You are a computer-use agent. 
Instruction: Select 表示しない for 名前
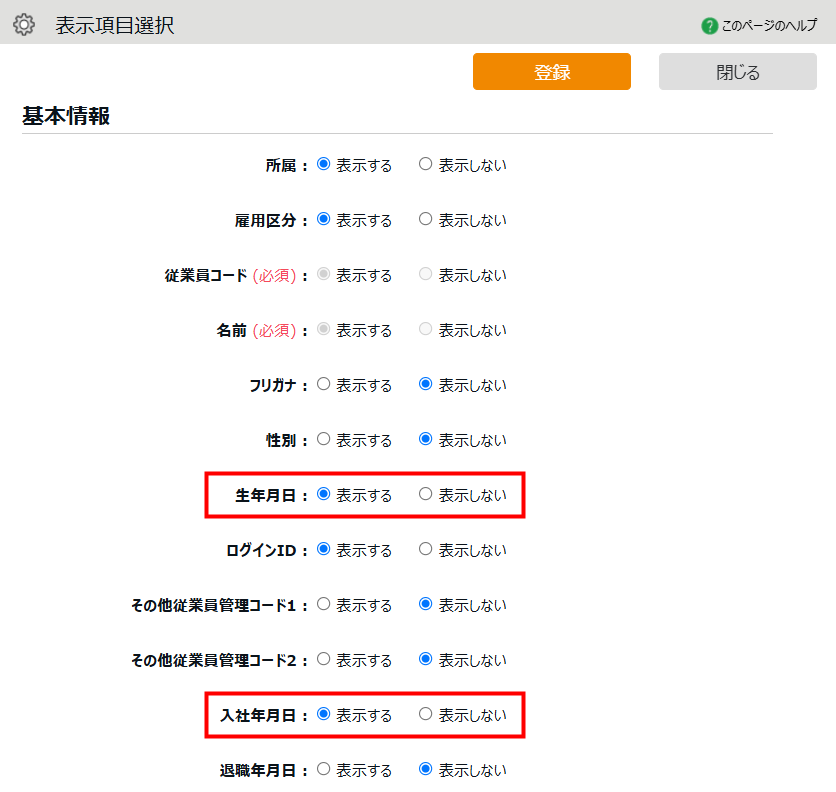pyautogui.click(x=425, y=329)
